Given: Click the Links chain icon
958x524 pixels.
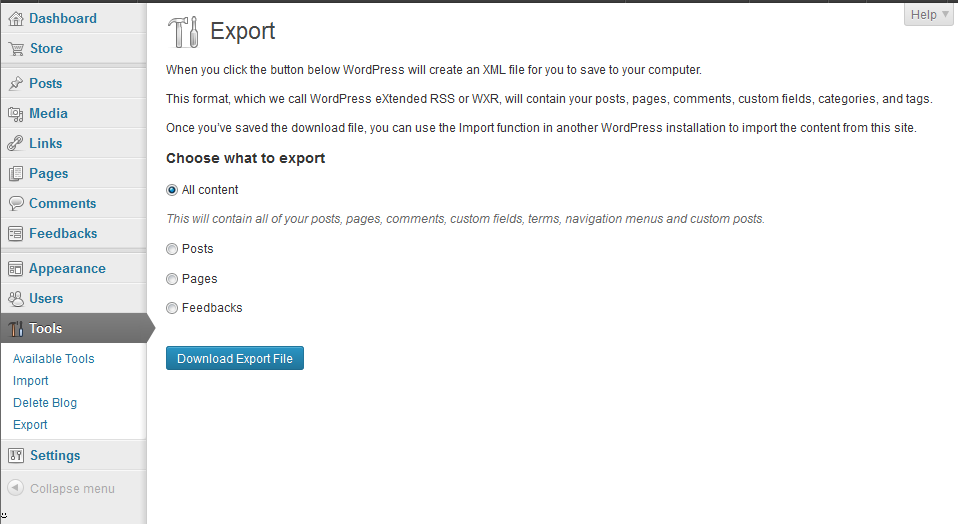Looking at the screenshot, I should click(x=15, y=143).
